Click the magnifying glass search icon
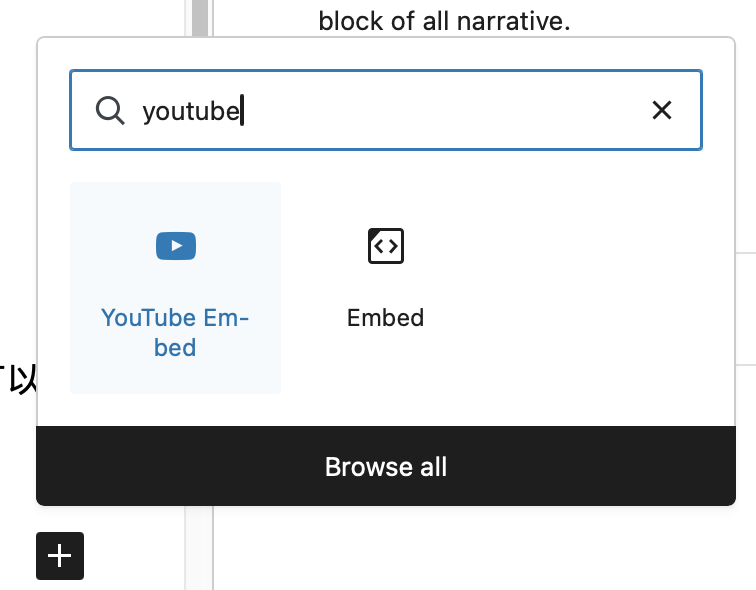This screenshot has width=756, height=590. pos(109,110)
